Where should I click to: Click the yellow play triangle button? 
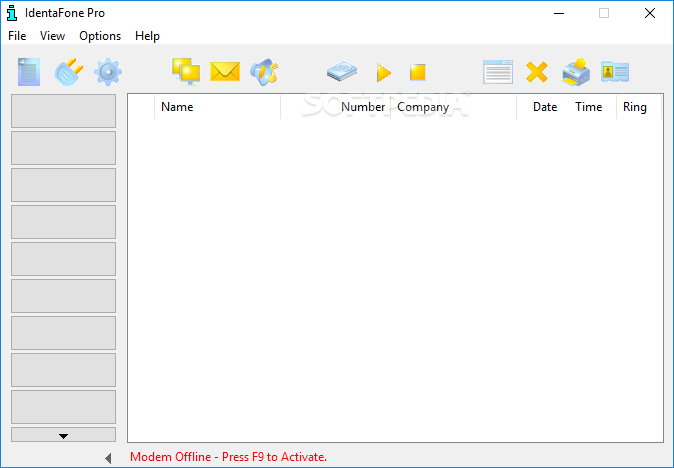point(383,72)
